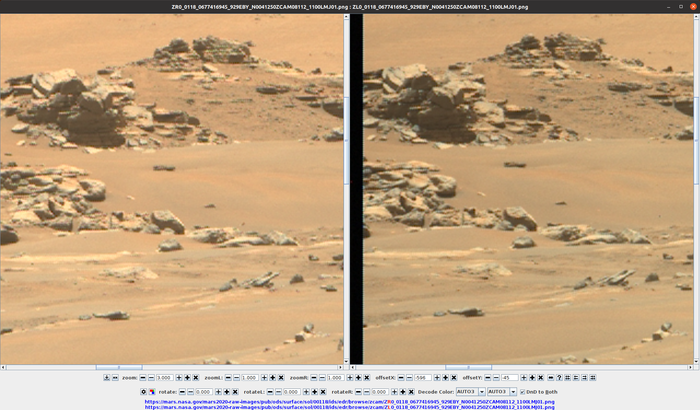Image resolution: width=700 pixels, height=410 pixels.
Task: Click the rotateR value input field
Action: pyautogui.click(x=380, y=392)
